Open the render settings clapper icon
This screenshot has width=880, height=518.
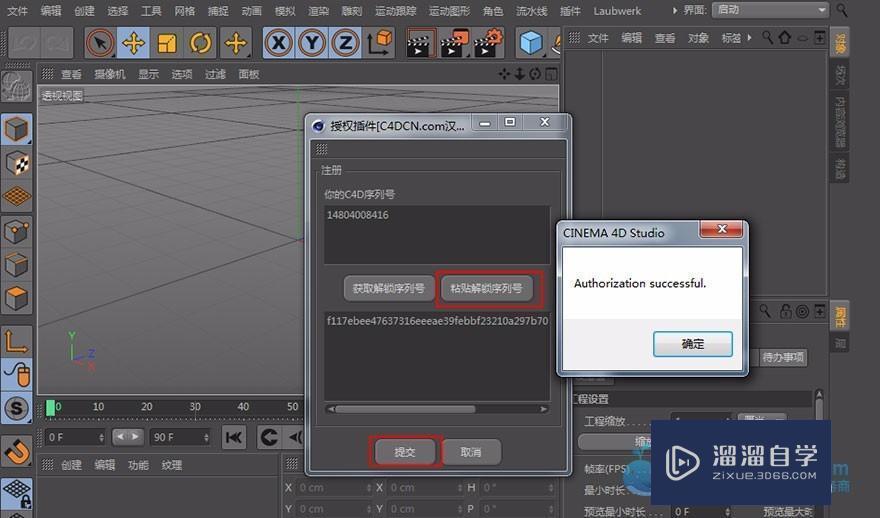coord(488,43)
